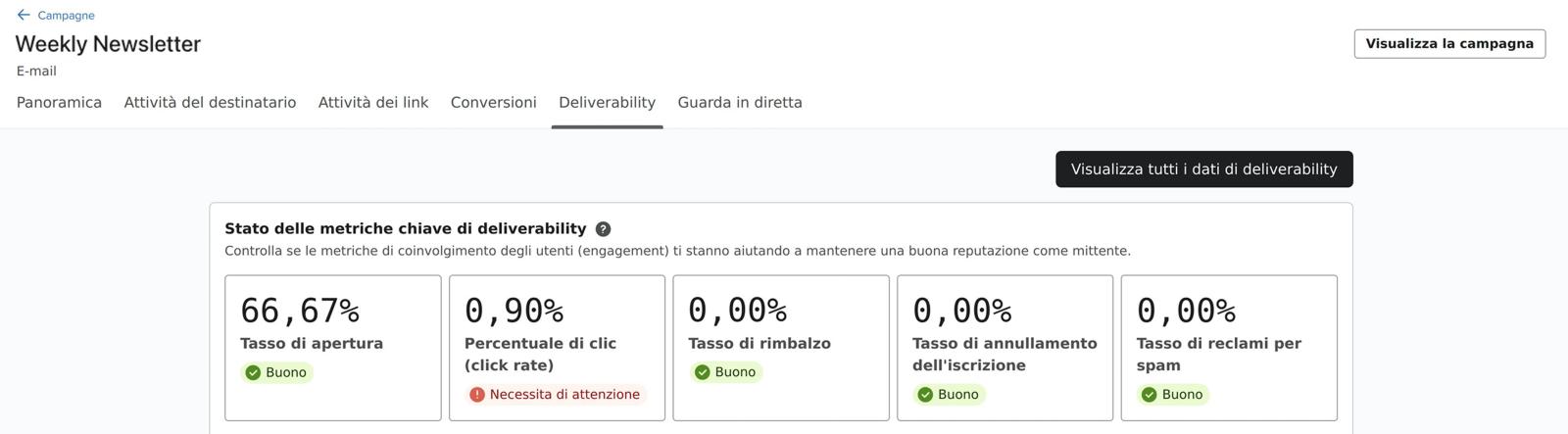This screenshot has width=1568, height=434.
Task: Click green check icon on unsubscribe rate card
Action: point(925,395)
